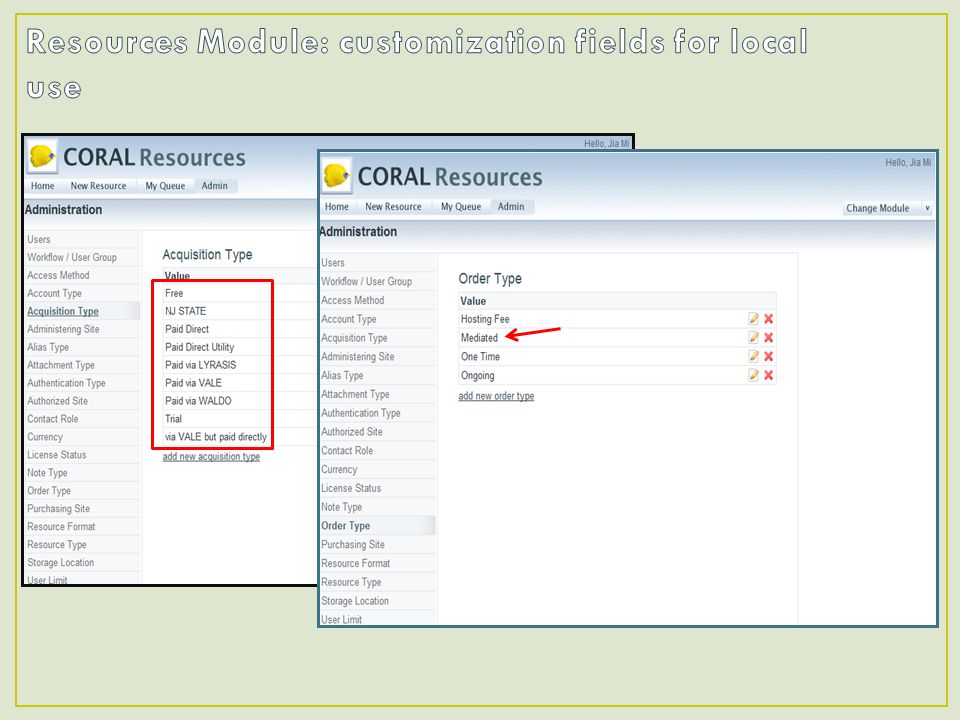Select Purchasing Site in back window sidebar
Viewport: 960px width, 720px height.
[83, 509]
